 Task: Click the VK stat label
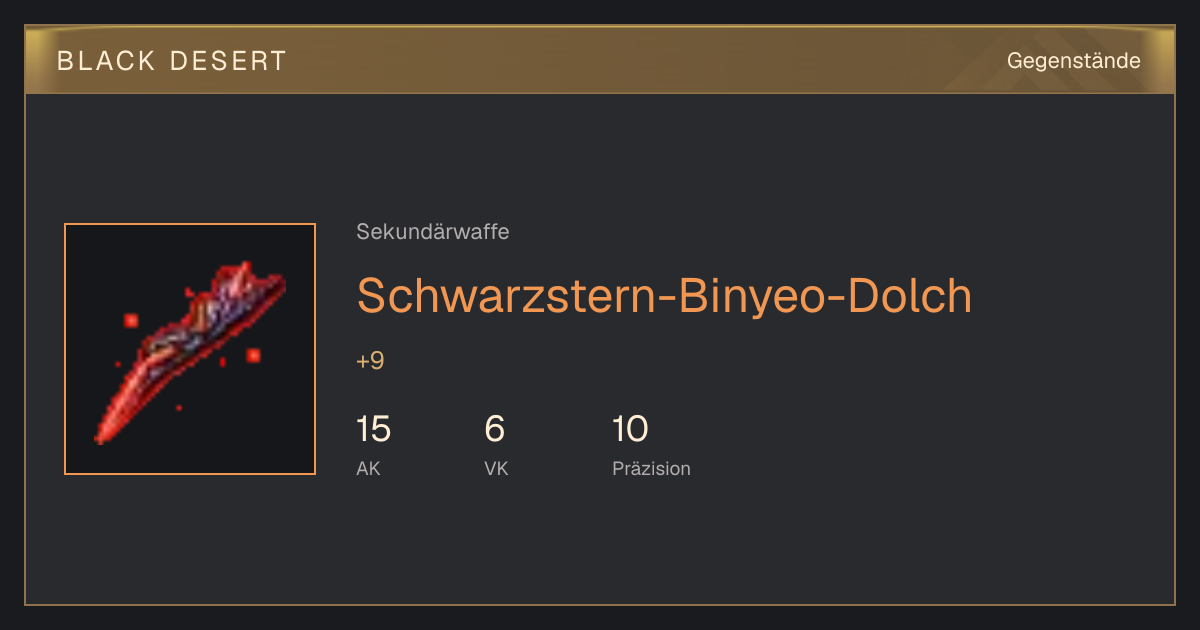click(496, 468)
